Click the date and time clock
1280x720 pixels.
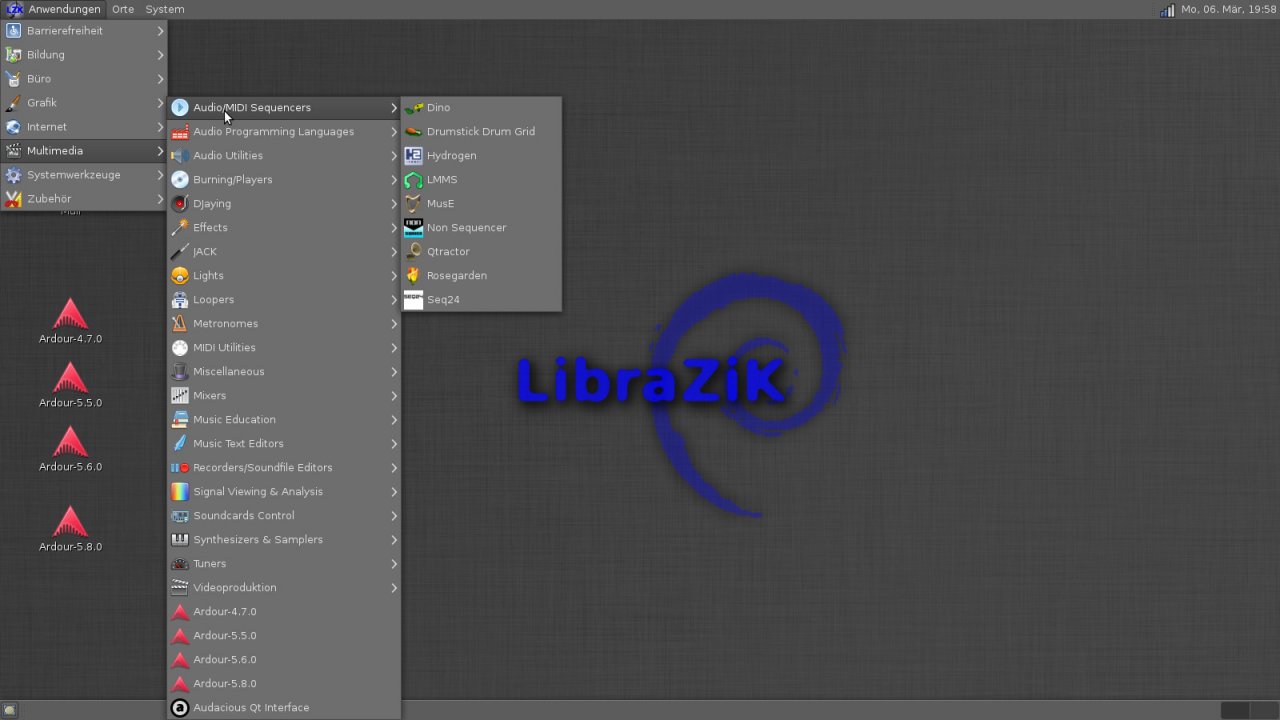click(1228, 9)
